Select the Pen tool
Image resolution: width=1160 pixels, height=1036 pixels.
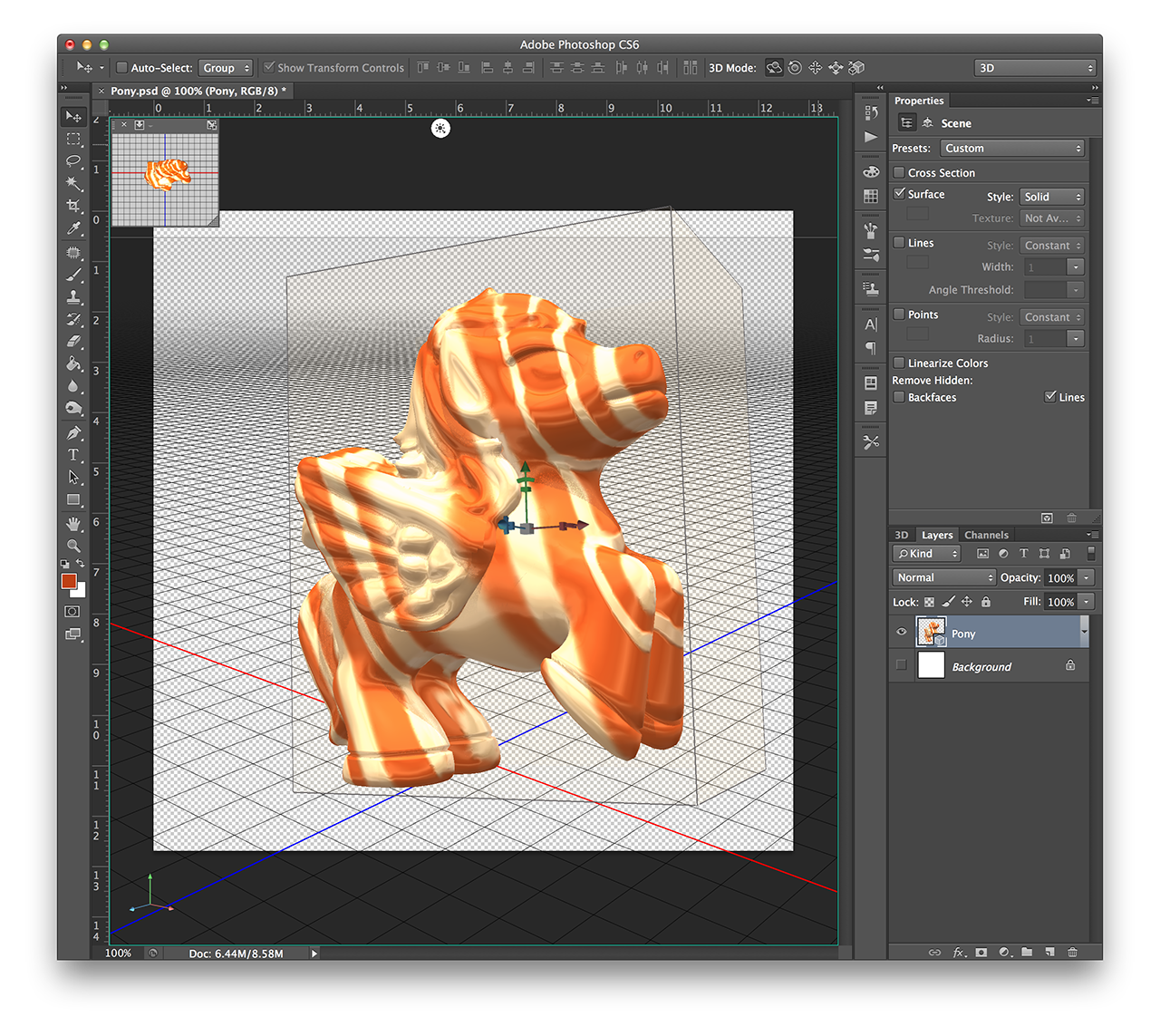coord(73,432)
